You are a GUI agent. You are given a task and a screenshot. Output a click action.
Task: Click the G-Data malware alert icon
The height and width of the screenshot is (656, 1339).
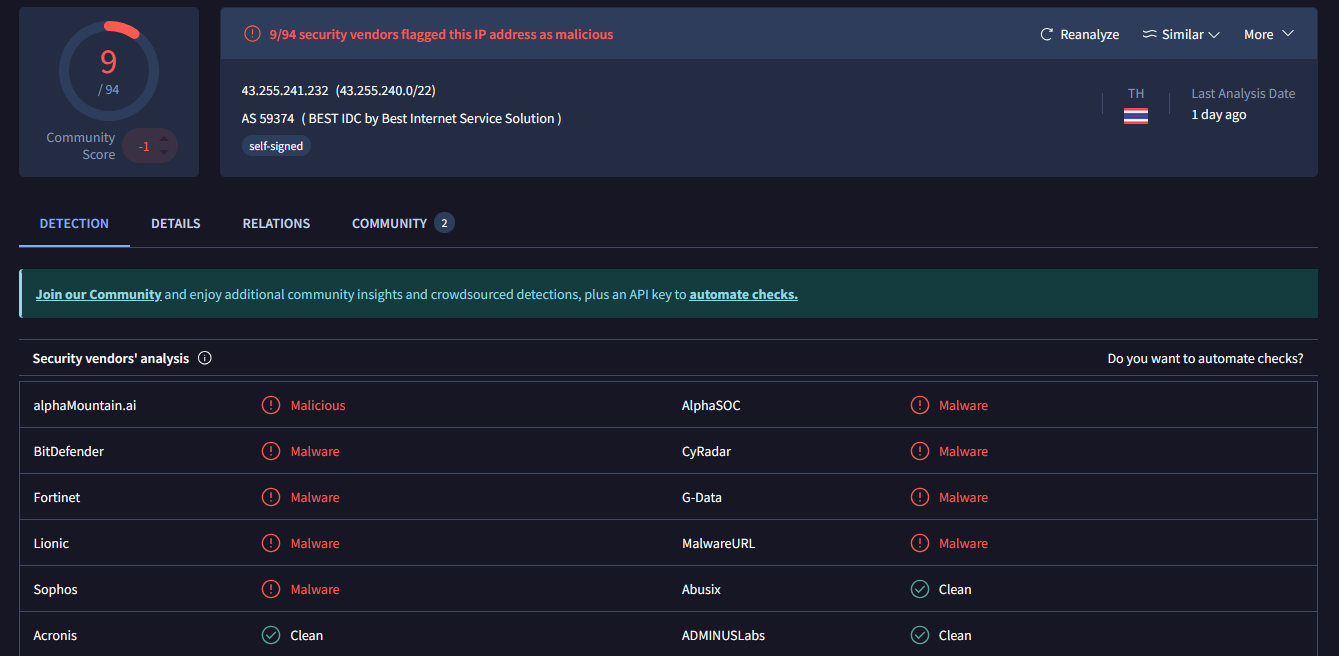tap(920, 497)
